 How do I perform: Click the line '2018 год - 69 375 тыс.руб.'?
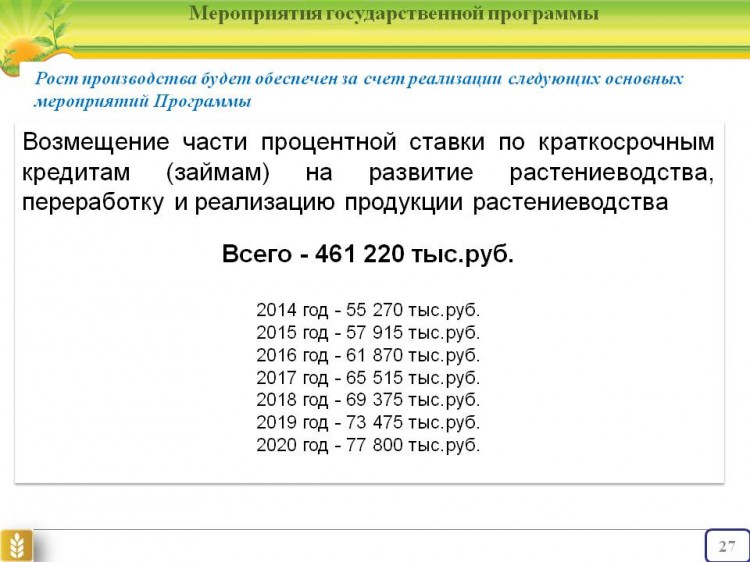coord(367,399)
